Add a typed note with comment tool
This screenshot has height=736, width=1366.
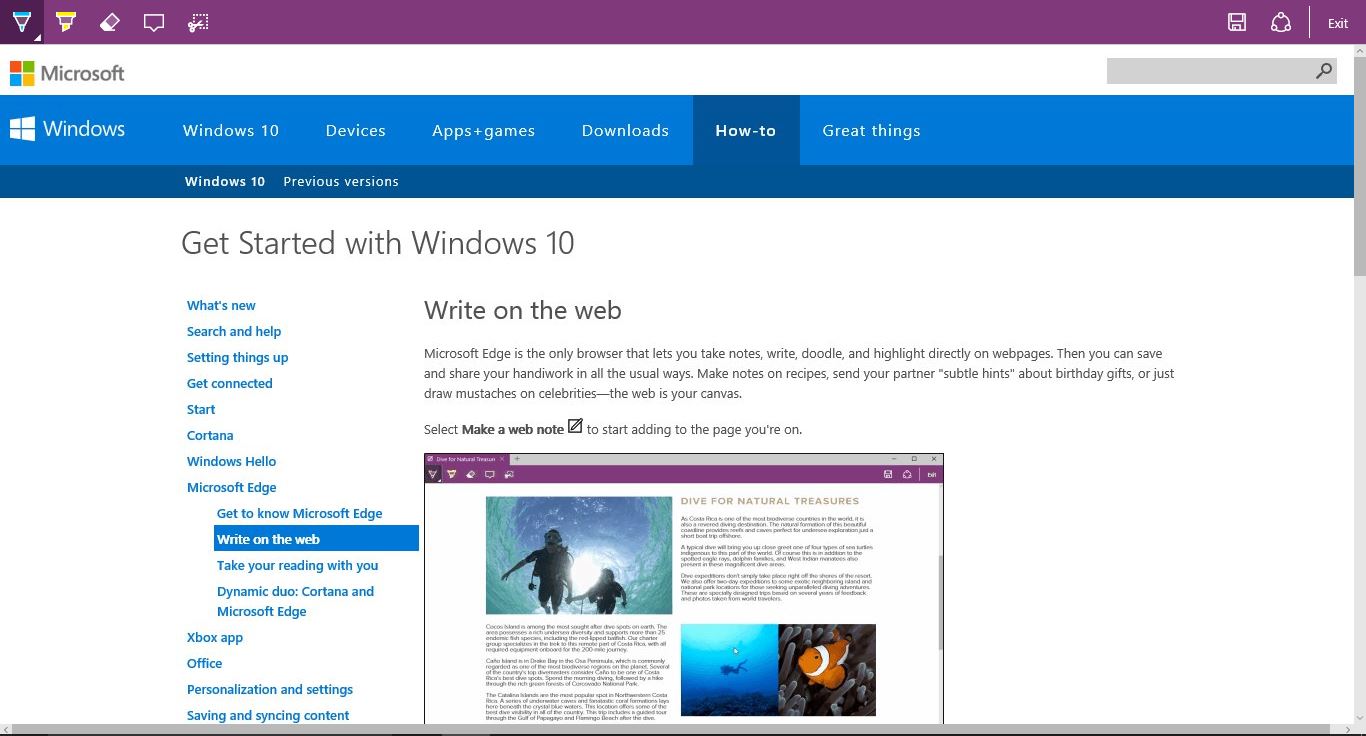154,22
